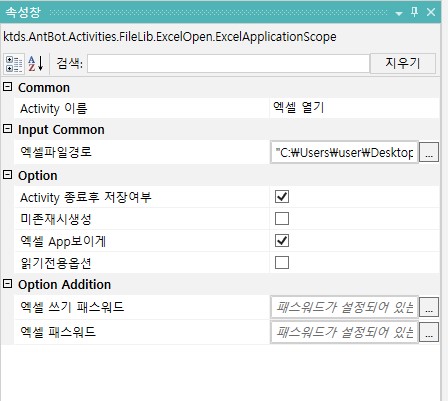Open the panel options dropdown arrow
This screenshot has height=401, width=448.
[x=399, y=13]
